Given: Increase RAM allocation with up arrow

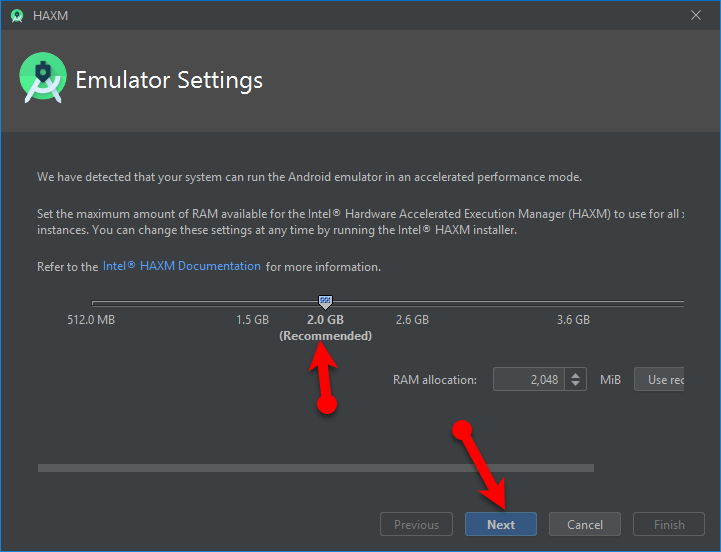Looking at the screenshot, I should click(x=575, y=375).
